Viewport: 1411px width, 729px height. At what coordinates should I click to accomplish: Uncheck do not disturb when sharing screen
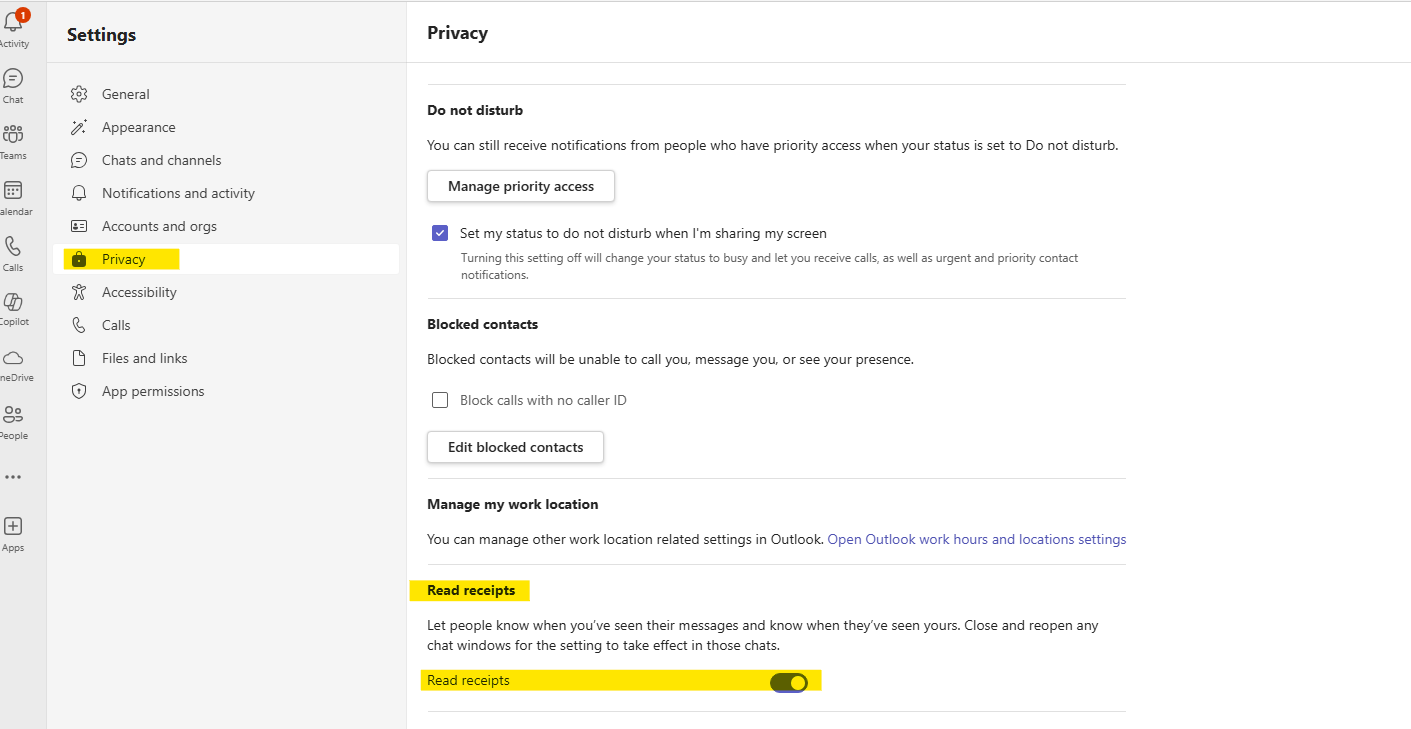(x=440, y=234)
